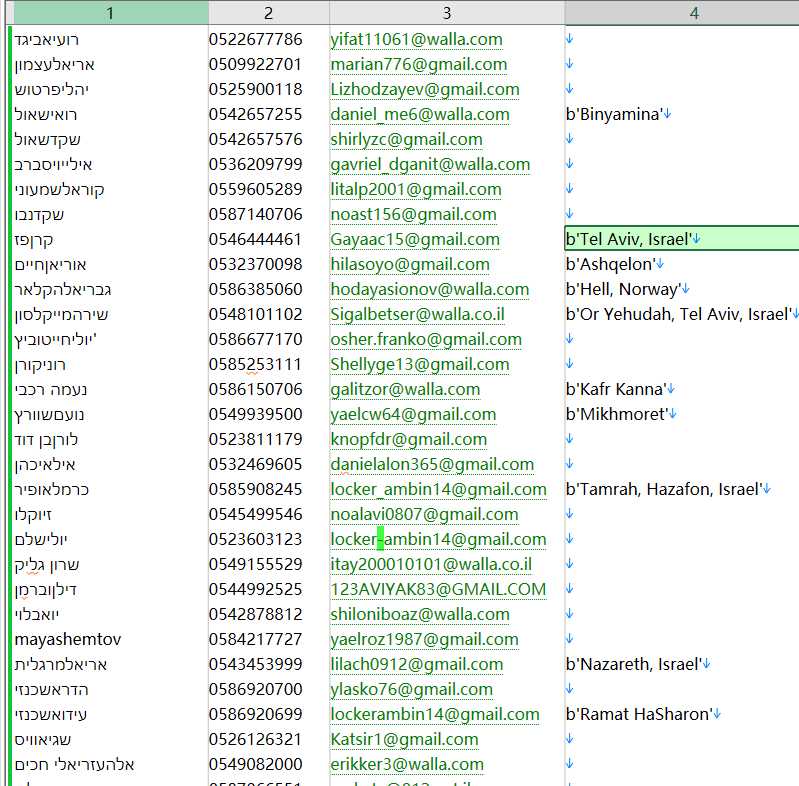Image resolution: width=799 pixels, height=786 pixels.
Task: Click erikker3@walla.com link
Action: pos(407,764)
